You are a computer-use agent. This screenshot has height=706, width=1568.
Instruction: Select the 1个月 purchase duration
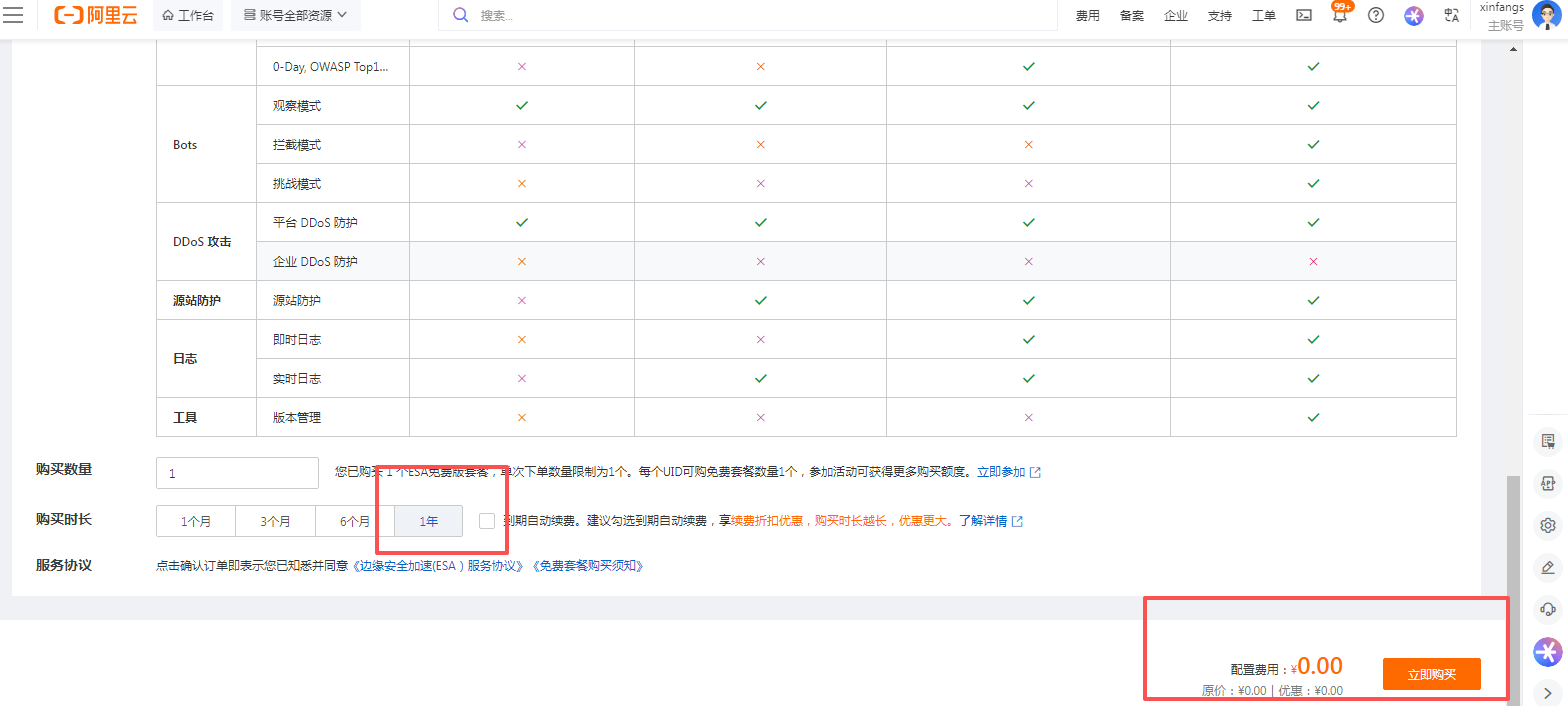click(x=196, y=521)
